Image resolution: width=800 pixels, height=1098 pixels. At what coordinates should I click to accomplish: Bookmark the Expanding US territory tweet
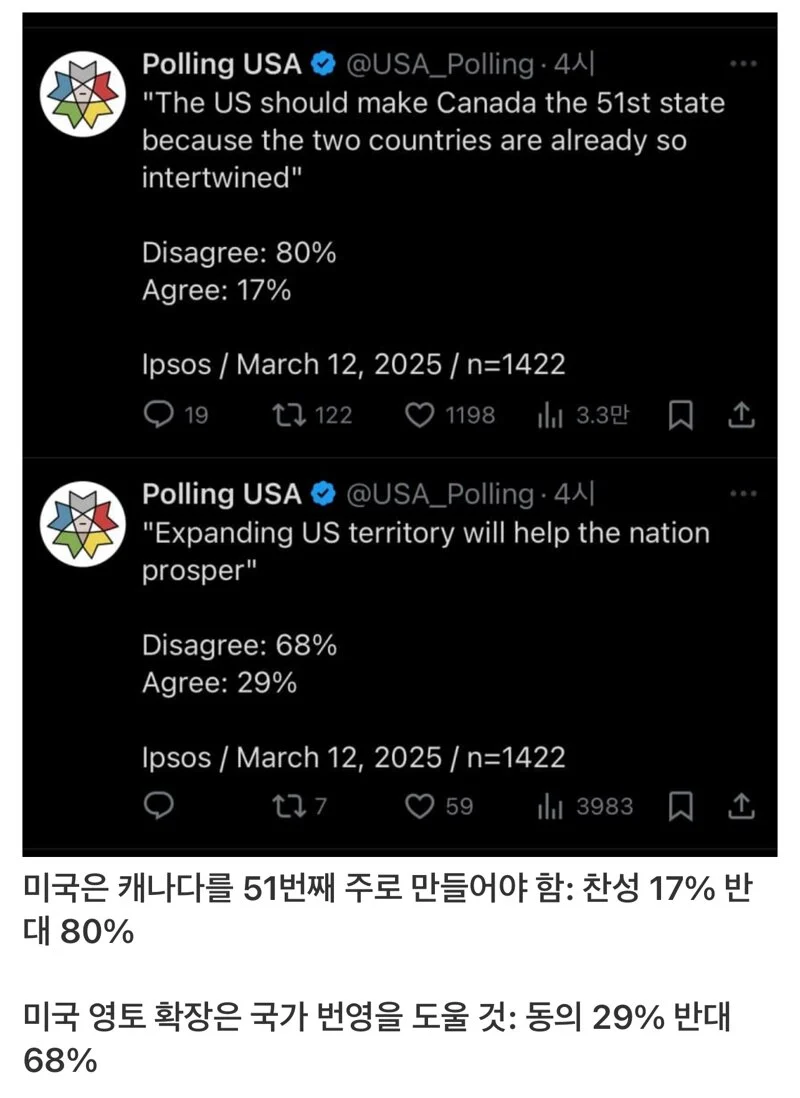pos(681,805)
